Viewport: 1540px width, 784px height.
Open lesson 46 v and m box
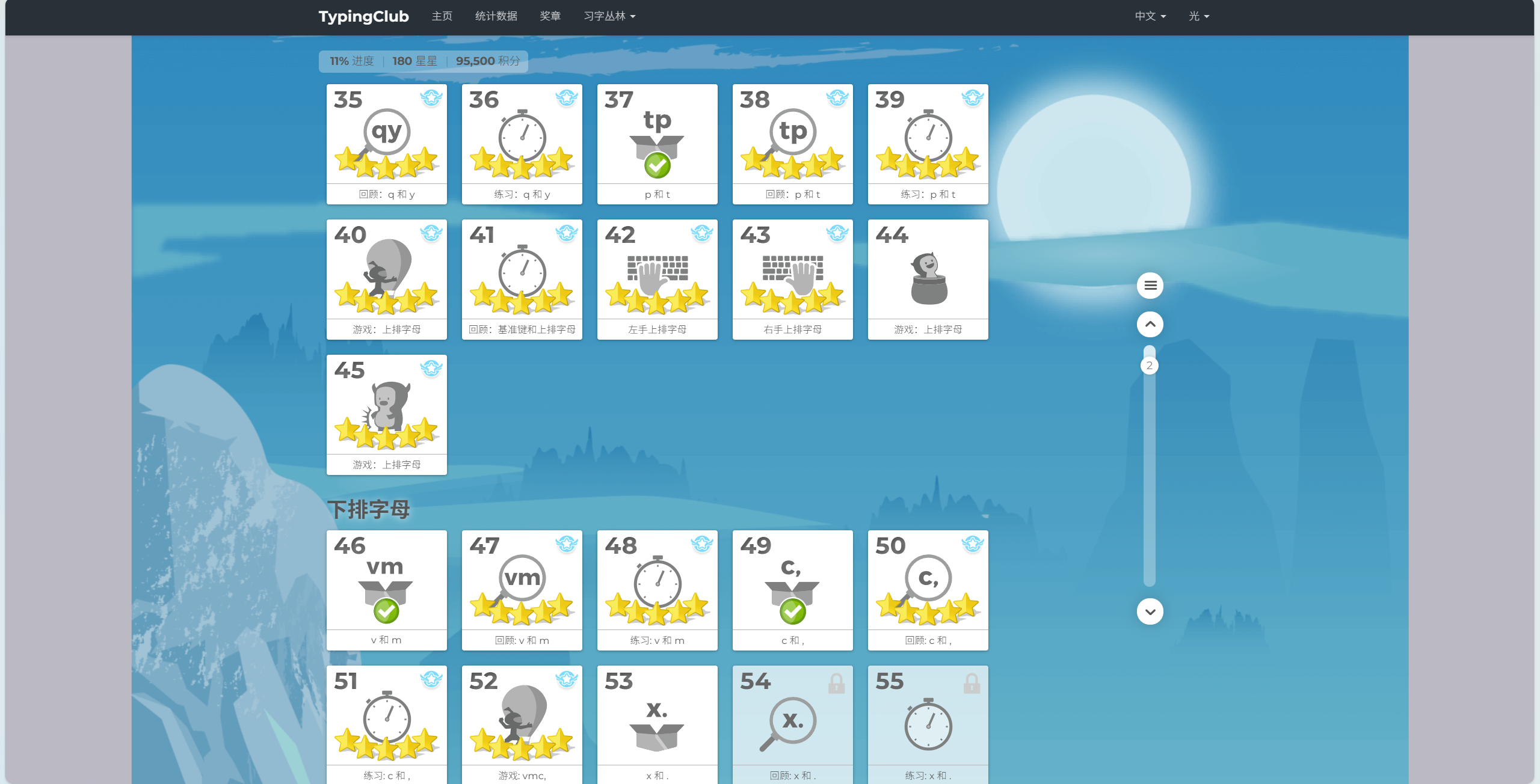tap(386, 590)
